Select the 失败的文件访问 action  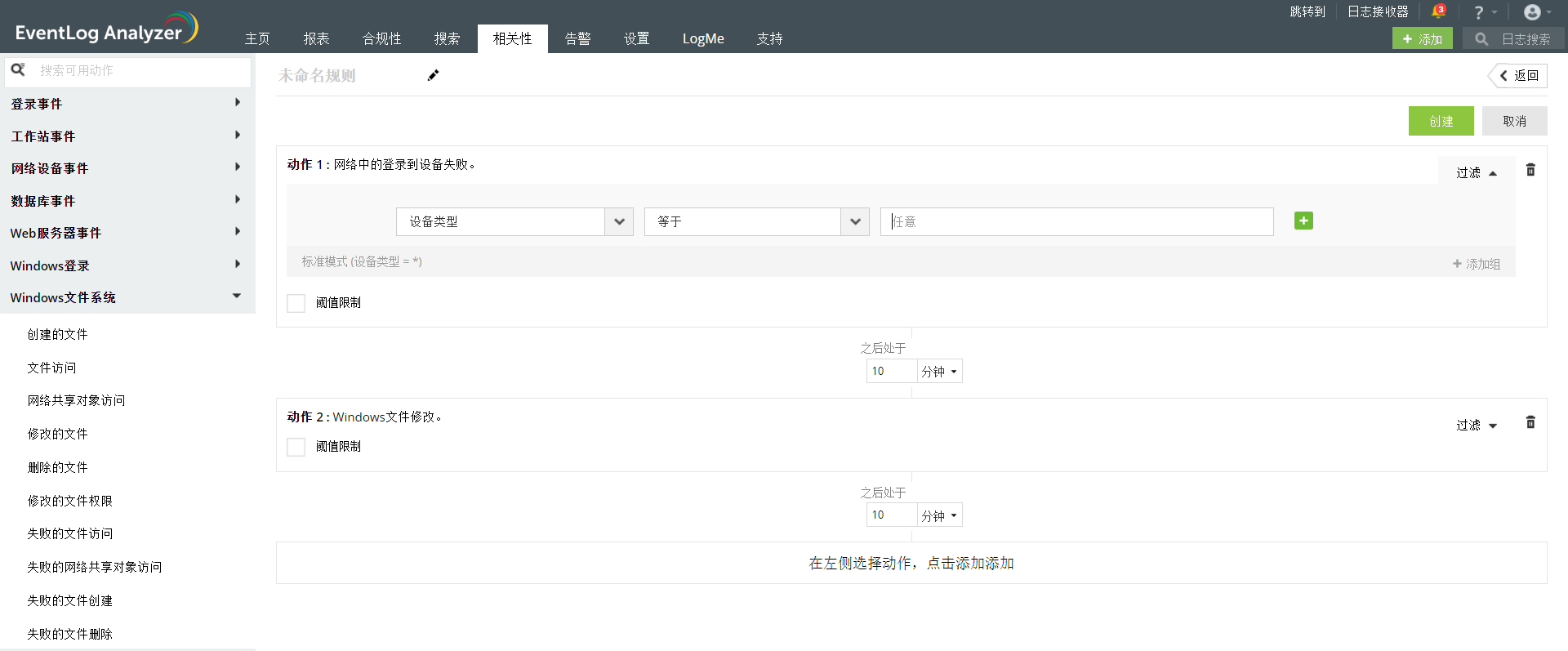coord(69,533)
